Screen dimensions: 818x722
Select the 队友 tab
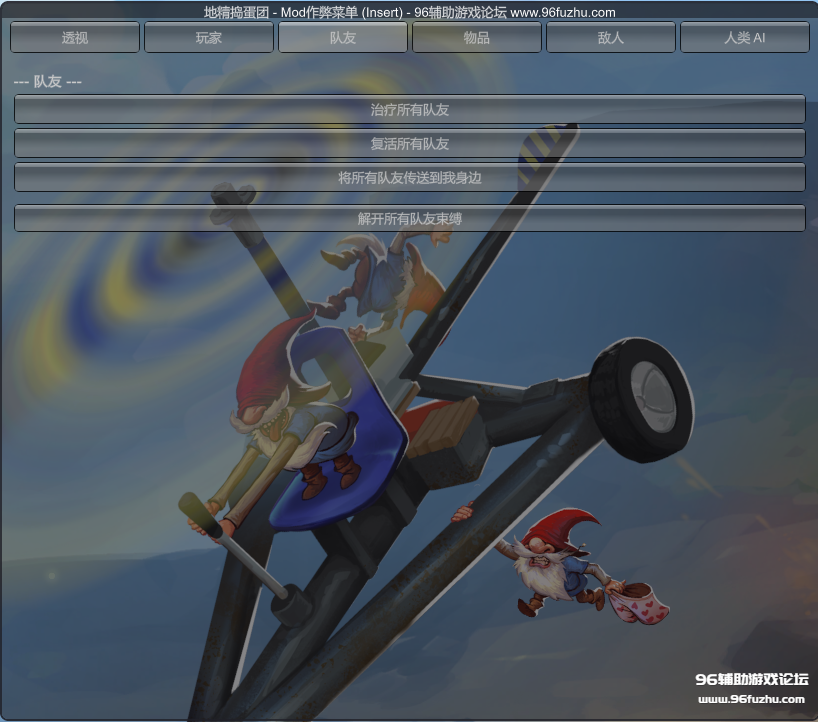pos(343,38)
